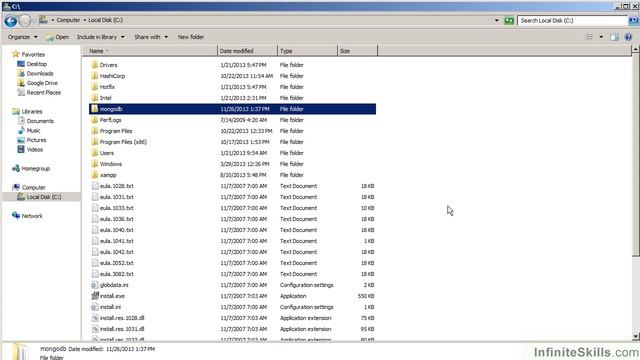Select the eula.3082.txt file name
Image resolution: width=640 pixels, height=360 pixels.
click(x=117, y=273)
